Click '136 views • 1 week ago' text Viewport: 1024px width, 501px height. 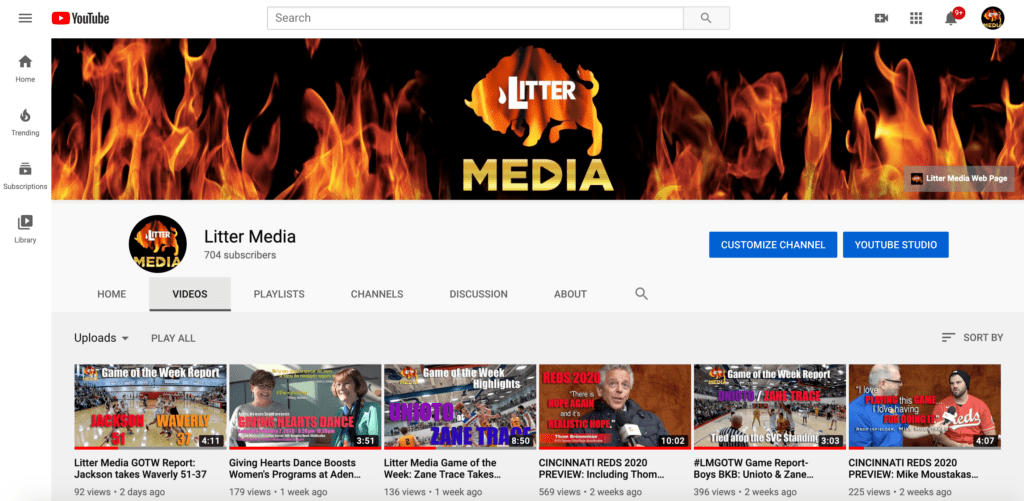coord(433,492)
